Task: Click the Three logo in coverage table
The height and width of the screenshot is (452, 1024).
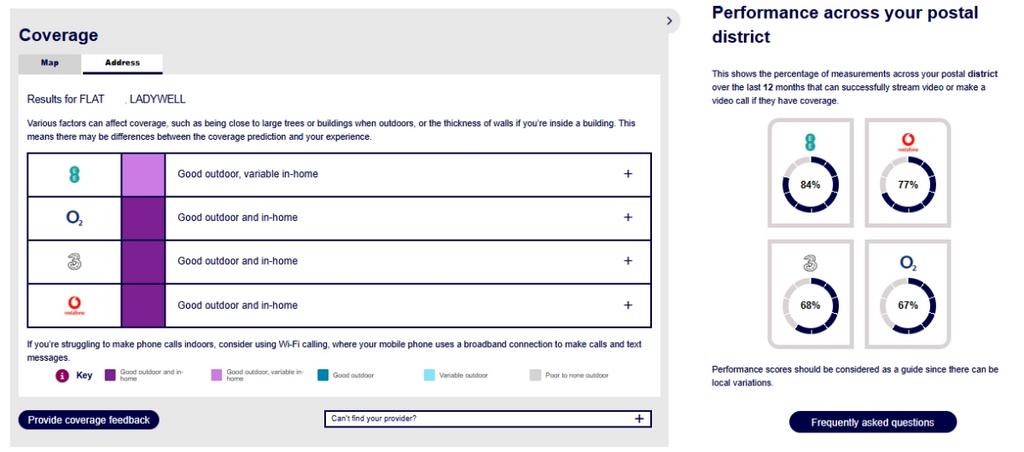Action: [74, 261]
